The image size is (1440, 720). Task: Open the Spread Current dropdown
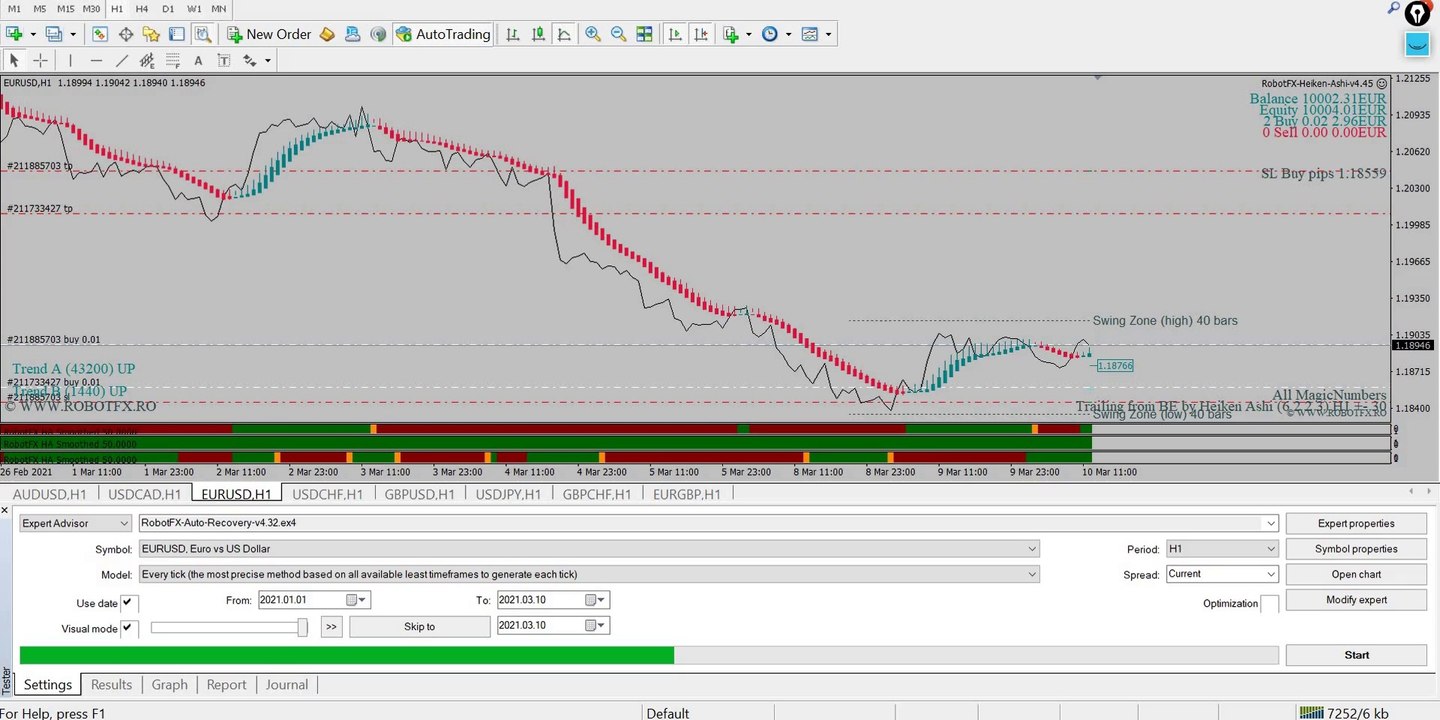1222,574
